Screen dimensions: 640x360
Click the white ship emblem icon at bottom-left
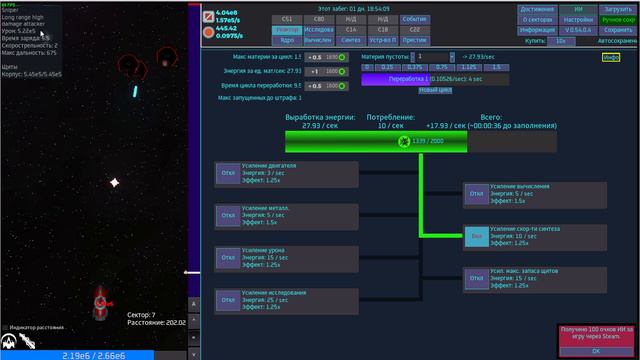(9, 341)
